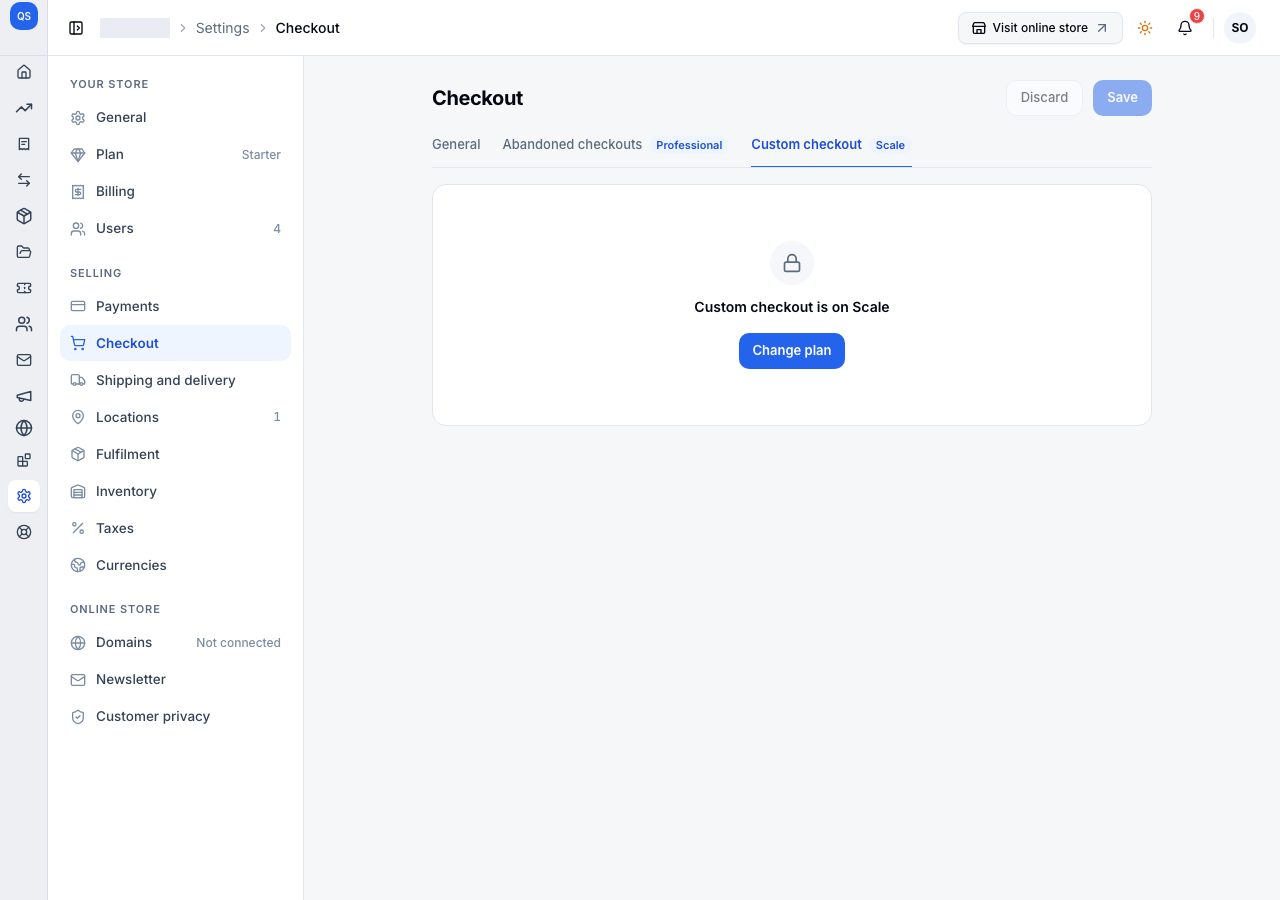Go to Settings in the breadcrumb

(222, 28)
